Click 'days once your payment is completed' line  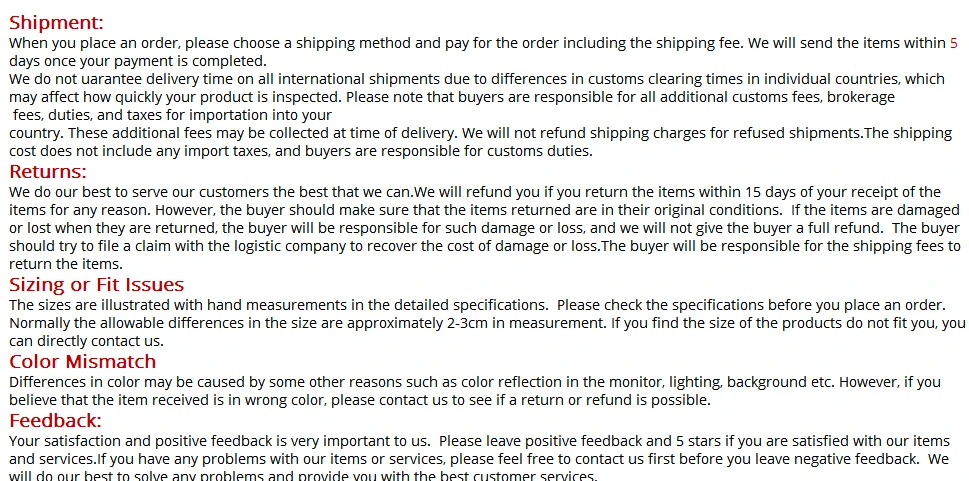[x=137, y=61]
